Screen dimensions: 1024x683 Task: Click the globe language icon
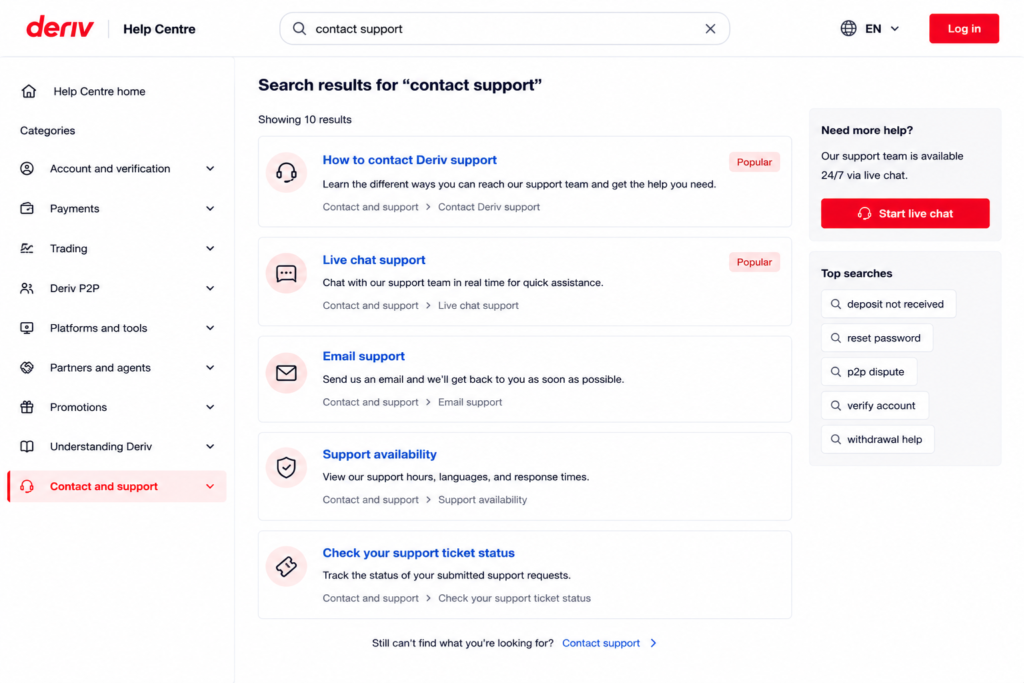[848, 29]
